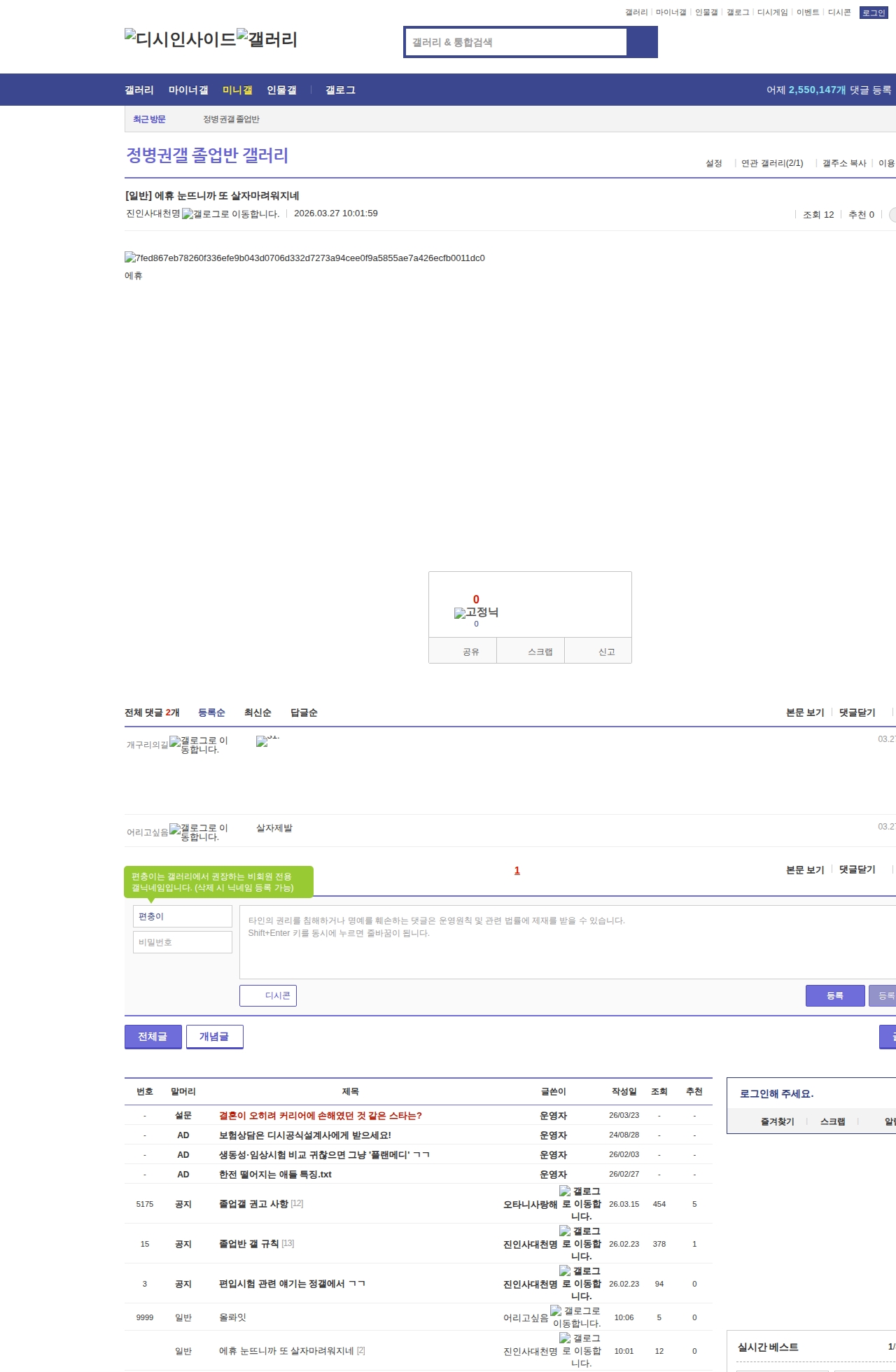Open 마이너갤 in the blue navigation bar
This screenshot has width=896, height=1372.
tap(188, 90)
